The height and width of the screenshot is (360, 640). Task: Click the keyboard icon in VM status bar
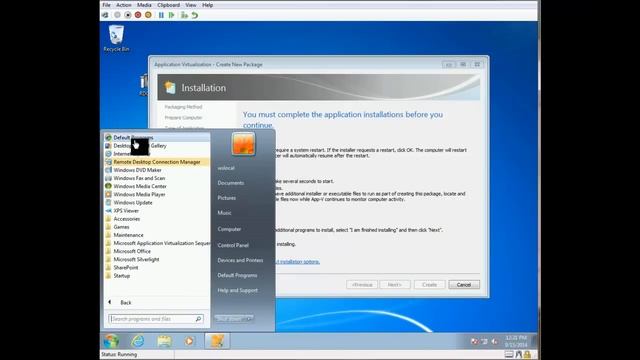[509, 354]
